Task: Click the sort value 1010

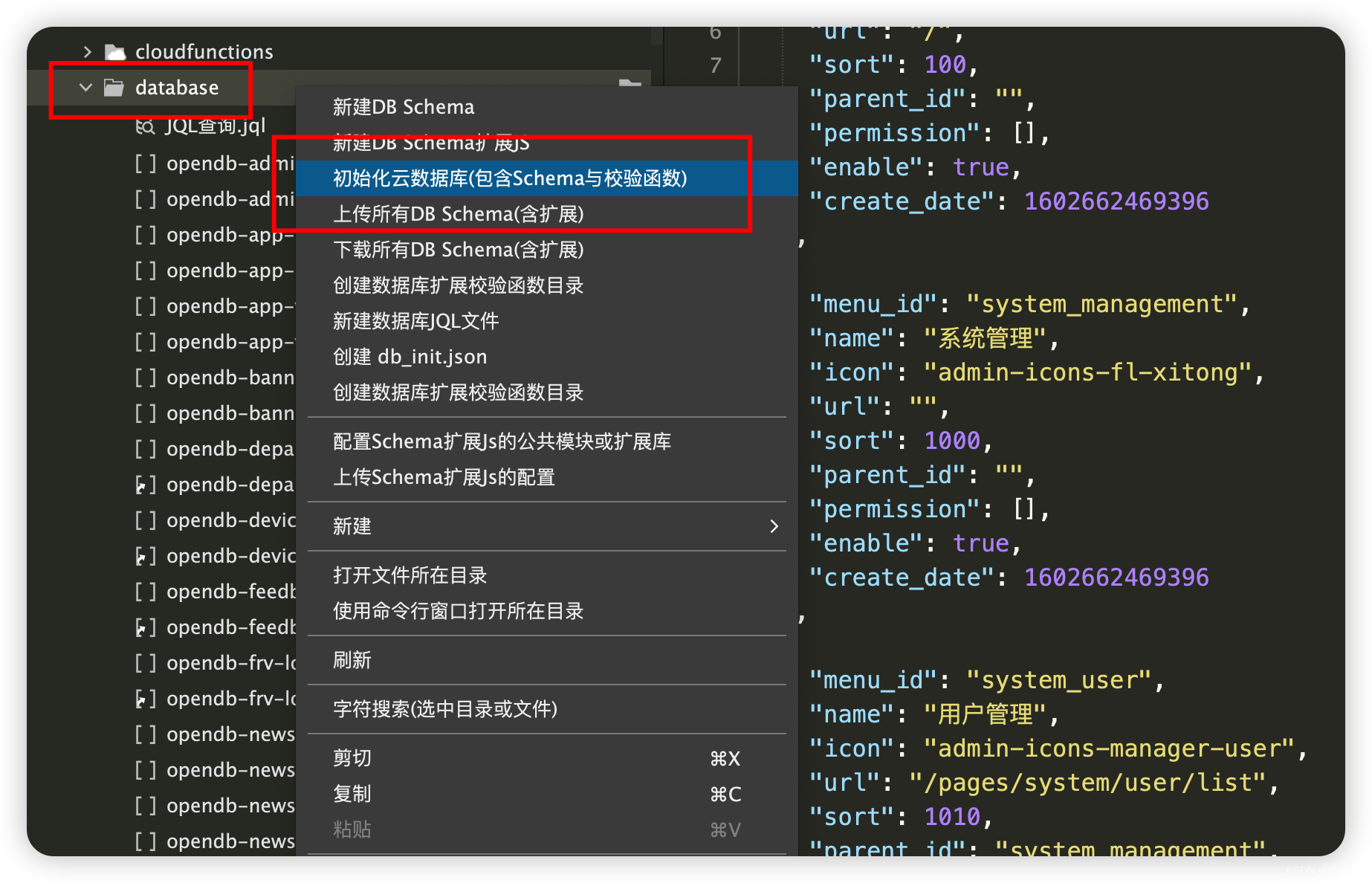Action: (x=953, y=817)
